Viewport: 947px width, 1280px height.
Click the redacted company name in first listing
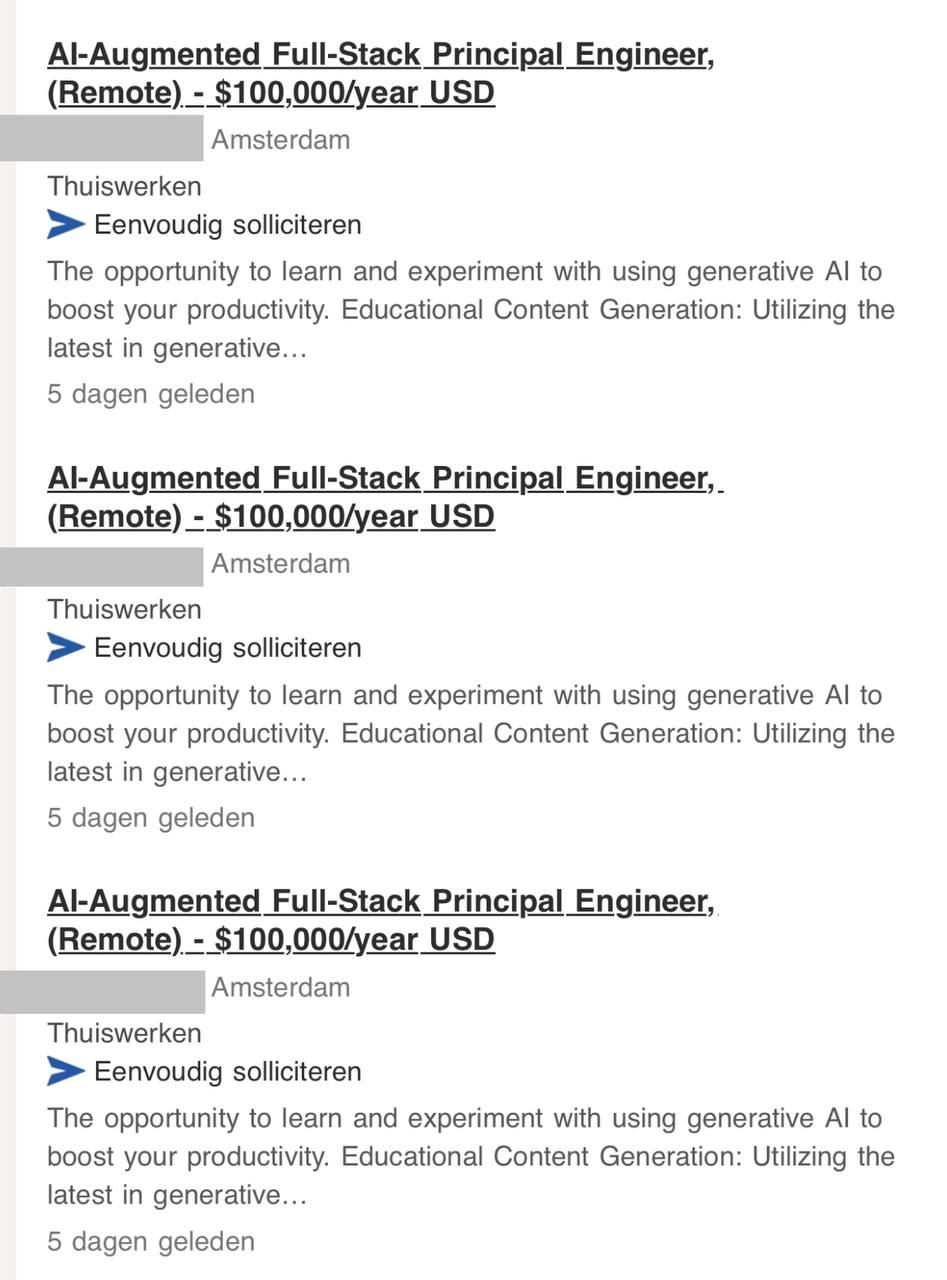101,139
